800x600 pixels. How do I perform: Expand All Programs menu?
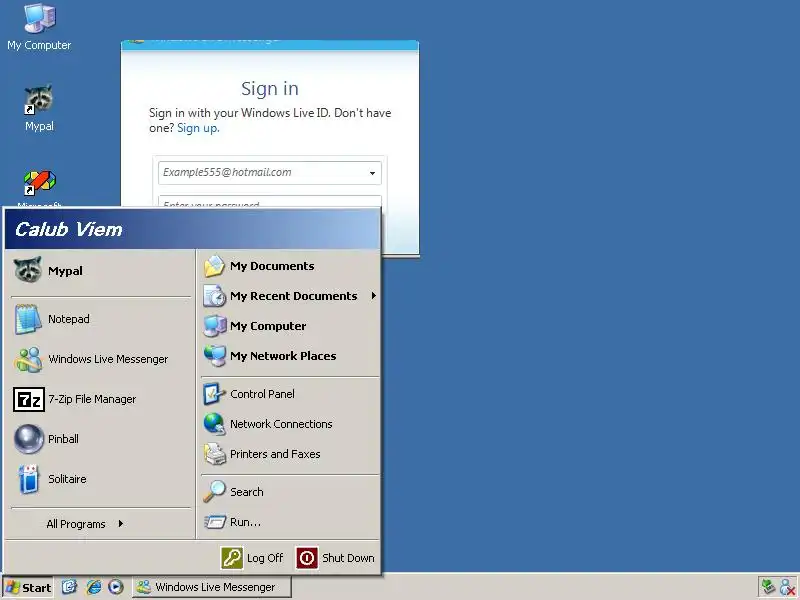tap(85, 524)
